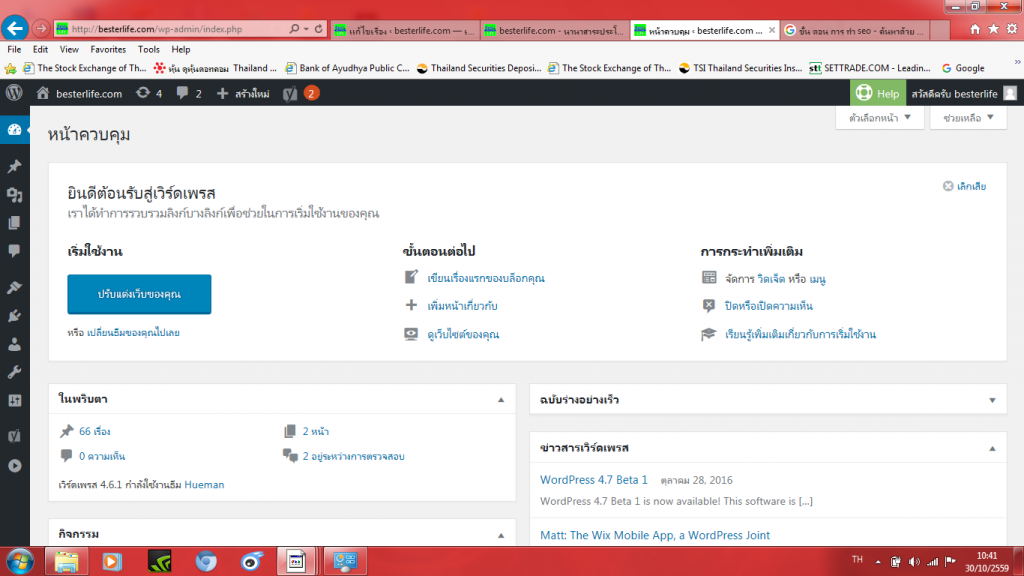
Task: Click the browser back arrow button
Action: [x=15, y=28]
